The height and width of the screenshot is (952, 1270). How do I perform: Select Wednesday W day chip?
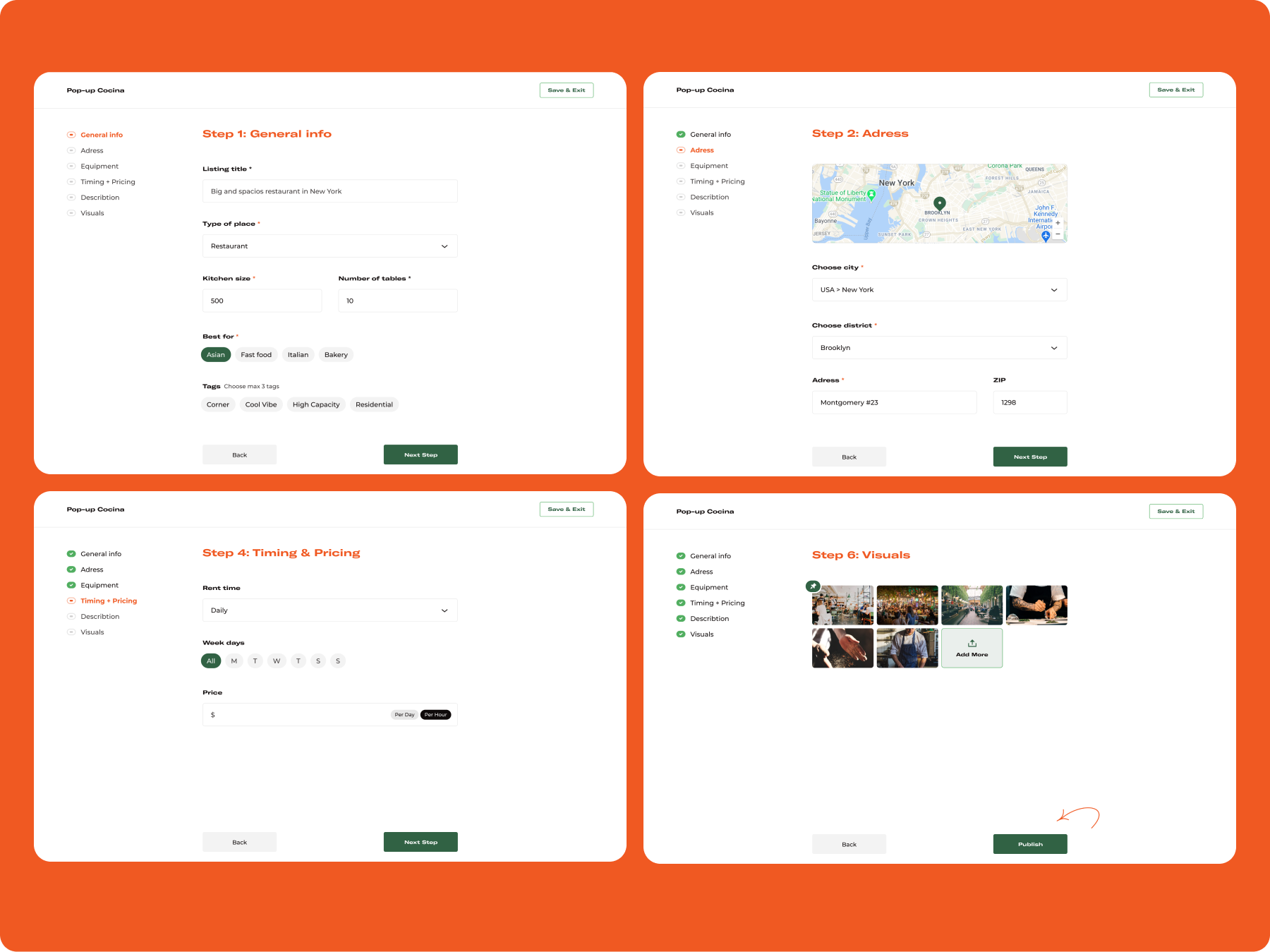pos(277,661)
